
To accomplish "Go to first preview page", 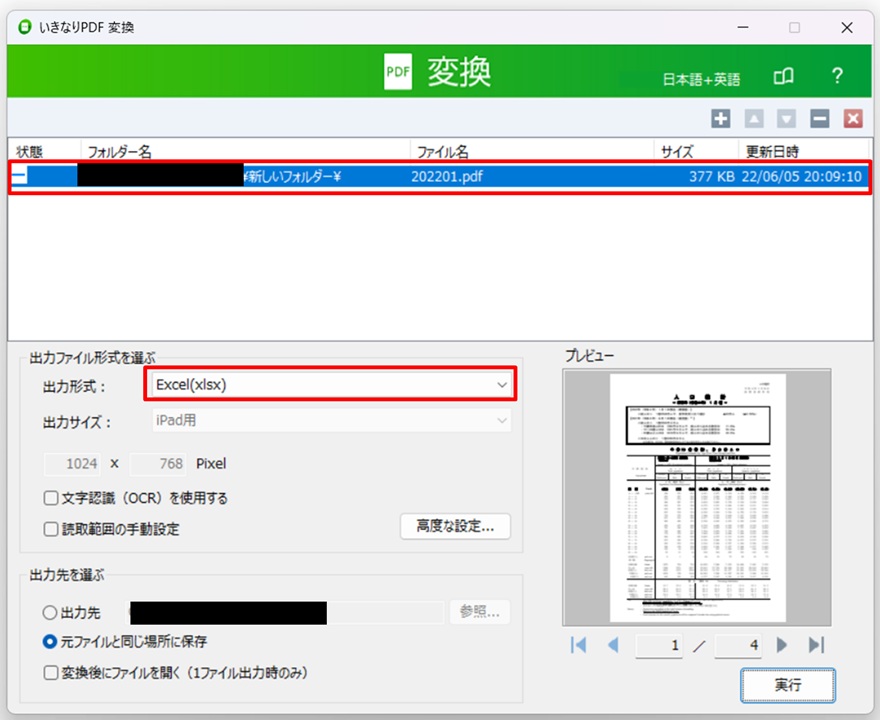I will [578, 645].
